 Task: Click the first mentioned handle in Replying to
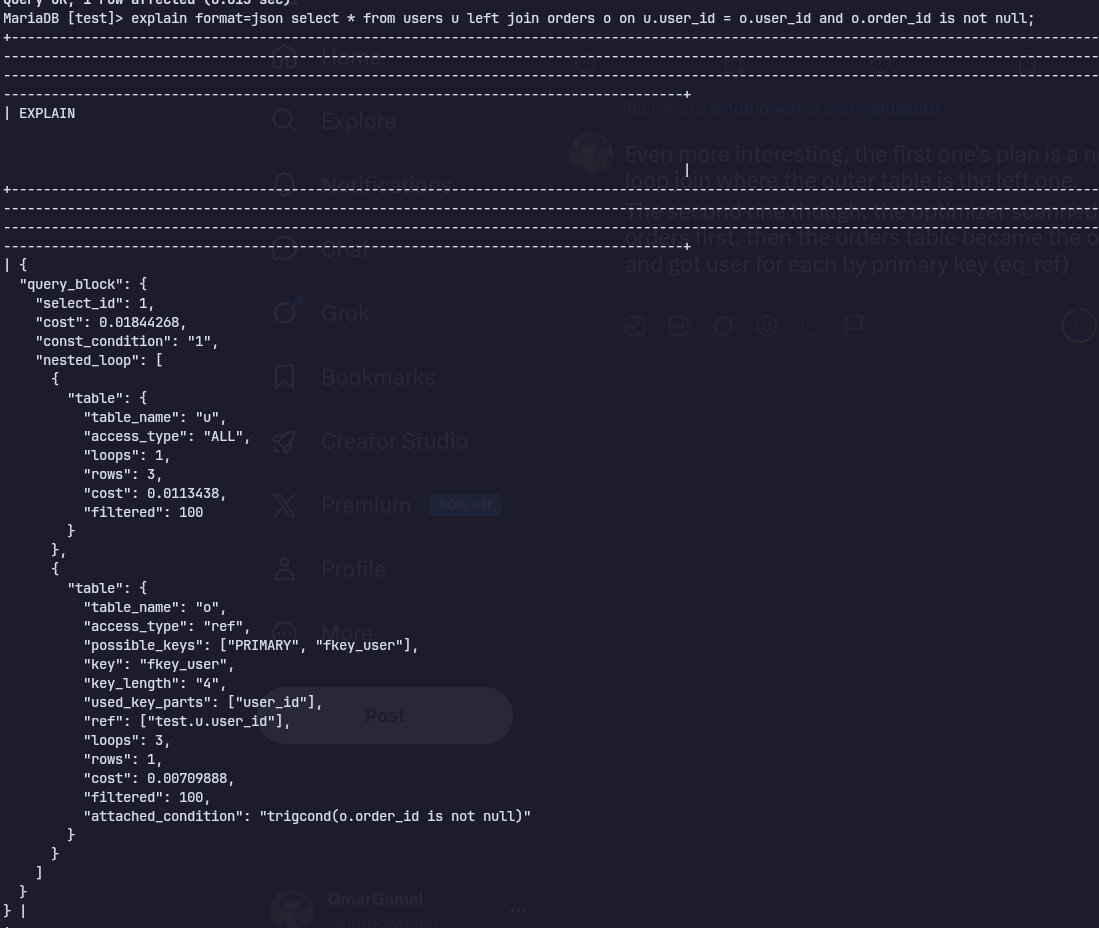pyautogui.click(x=765, y=109)
